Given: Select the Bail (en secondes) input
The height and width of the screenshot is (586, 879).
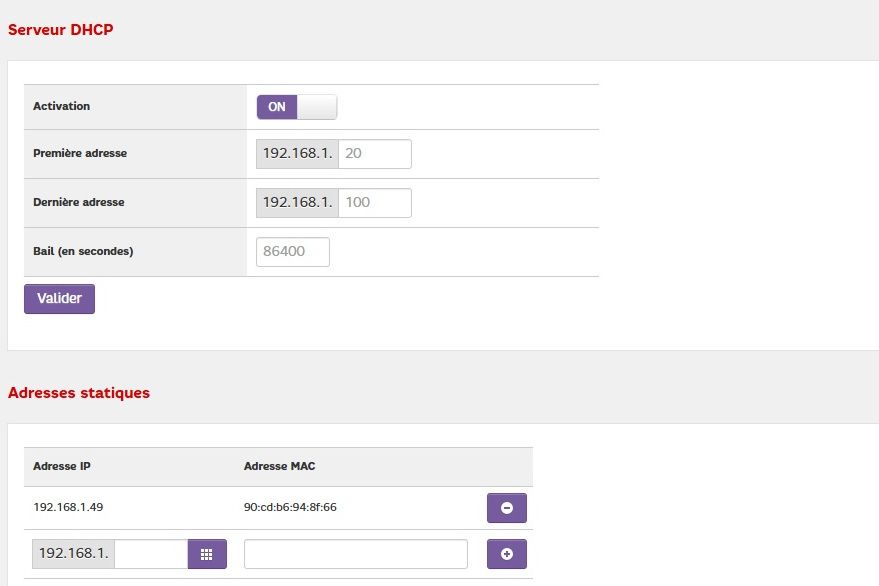Looking at the screenshot, I should tap(293, 252).
